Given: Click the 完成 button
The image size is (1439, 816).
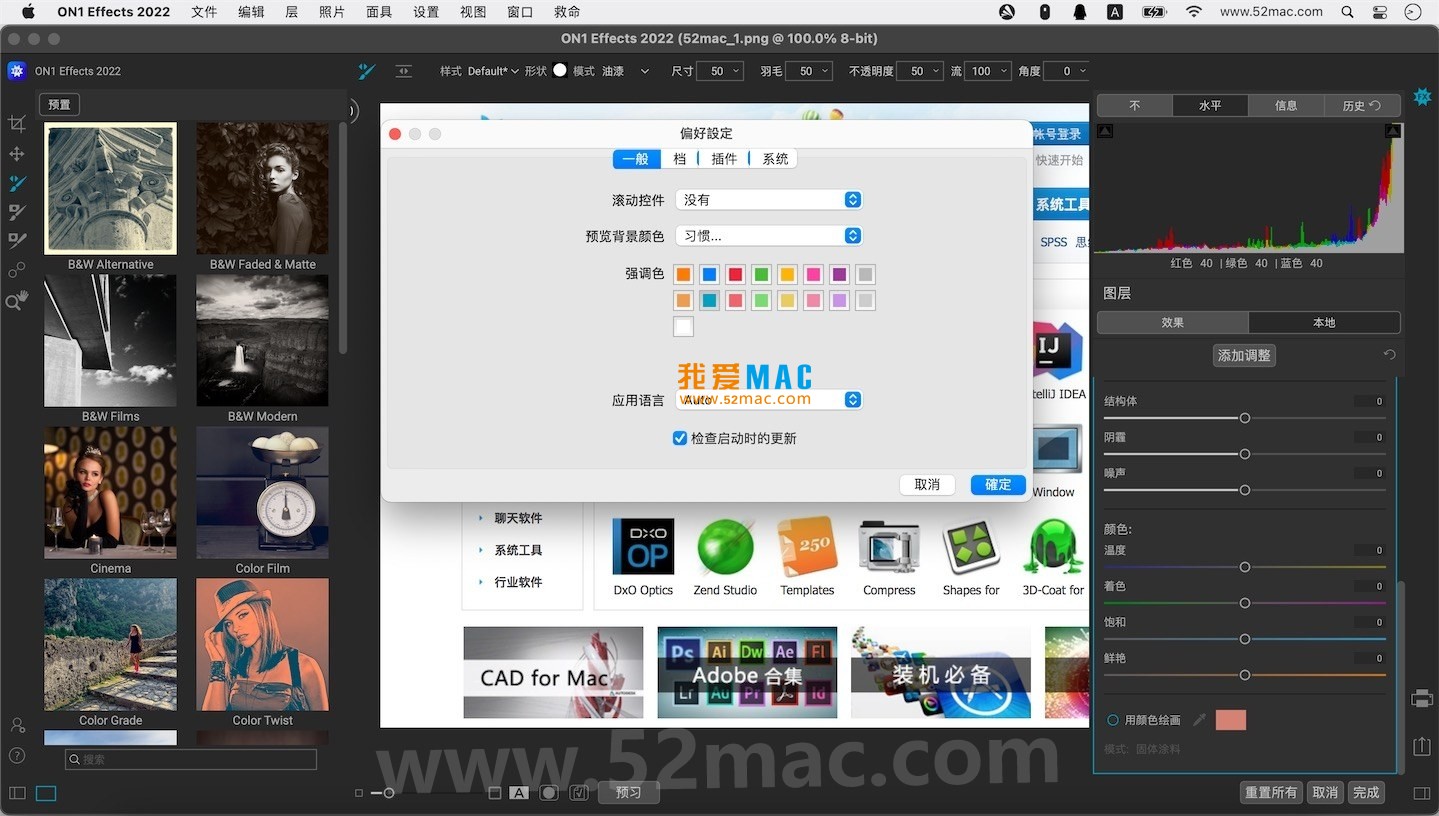Looking at the screenshot, I should [1366, 792].
